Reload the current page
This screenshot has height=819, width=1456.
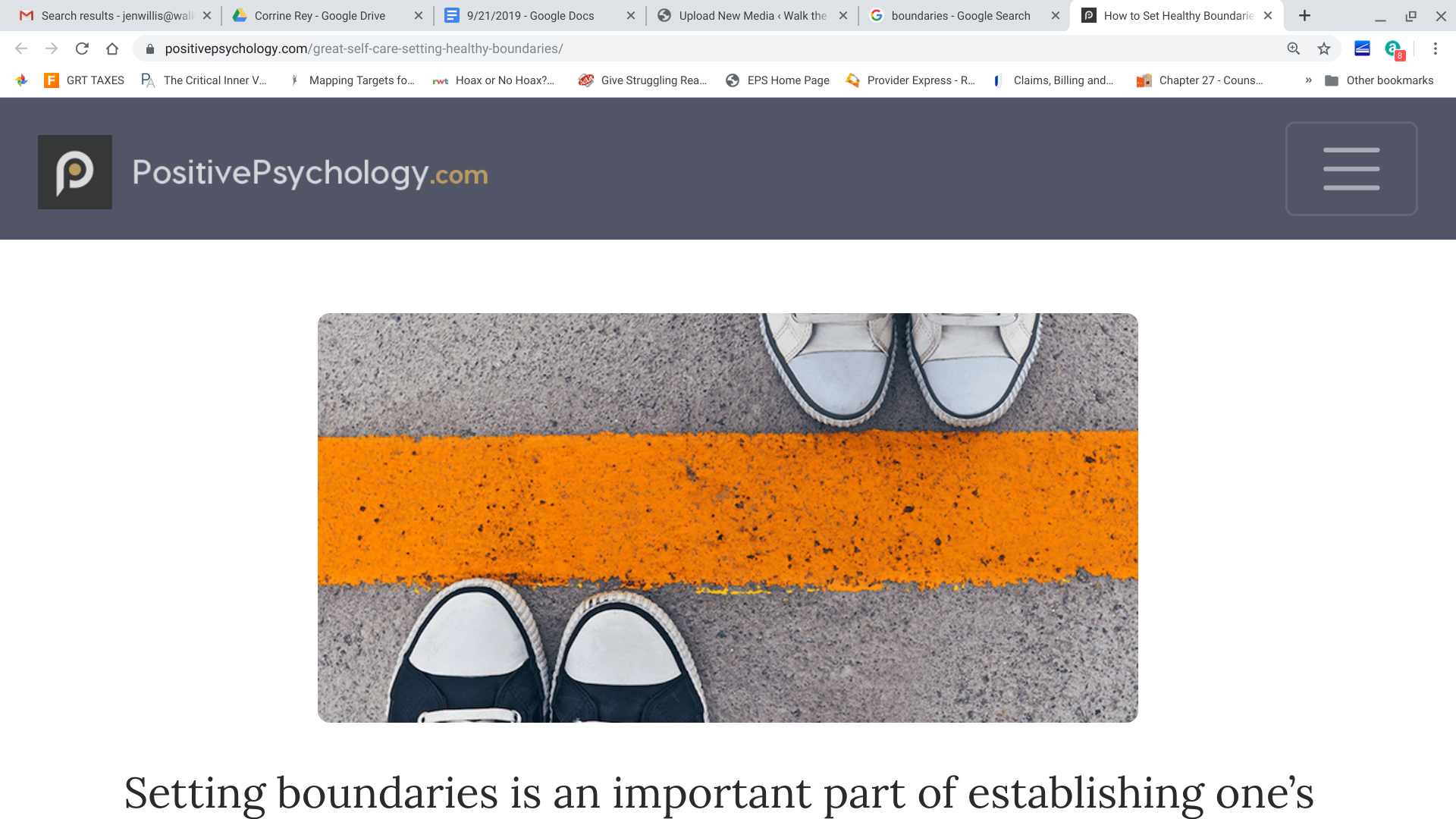tap(82, 49)
